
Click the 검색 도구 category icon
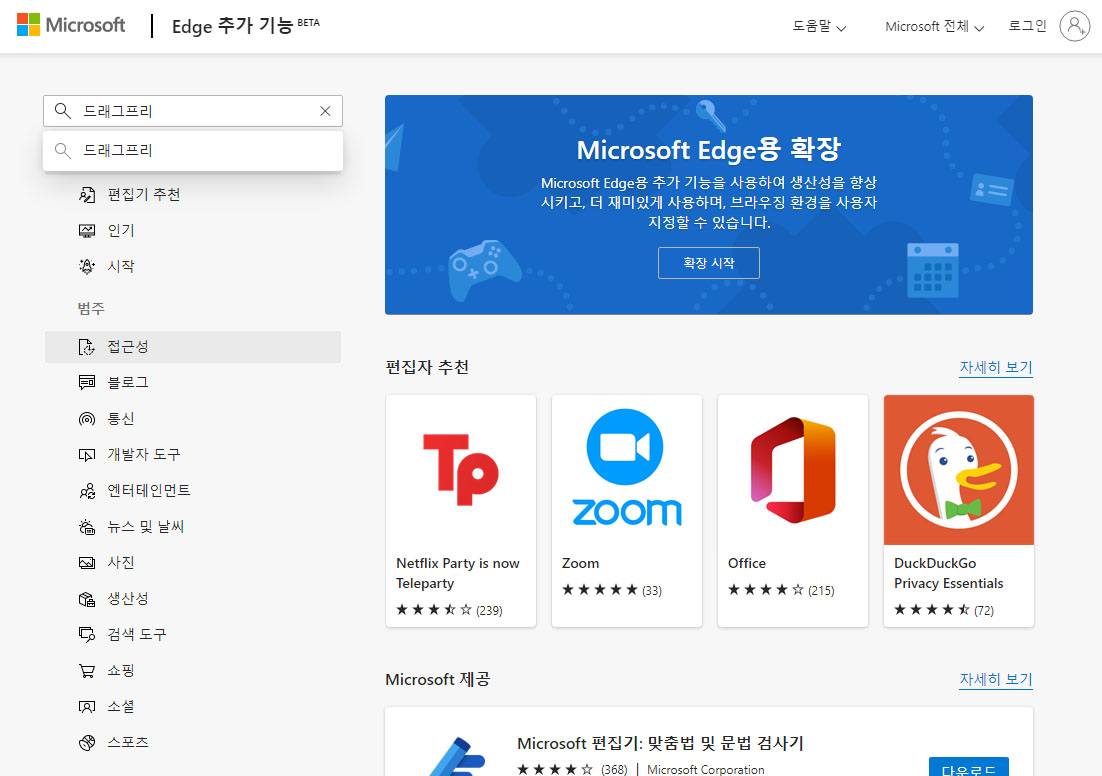pos(87,635)
